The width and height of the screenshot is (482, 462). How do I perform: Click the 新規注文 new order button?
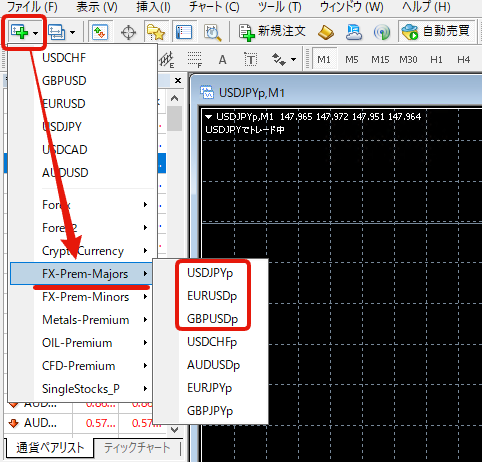click(x=272, y=32)
